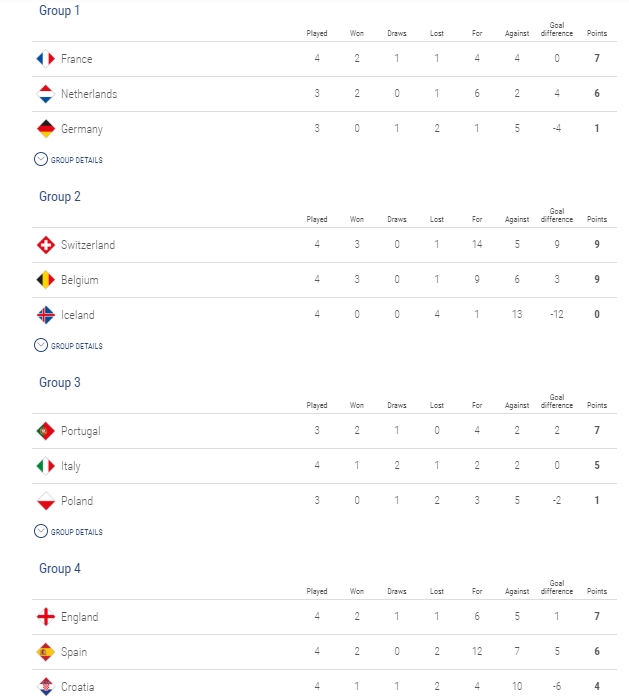
Task: Click the France flag icon
Action: 46,58
